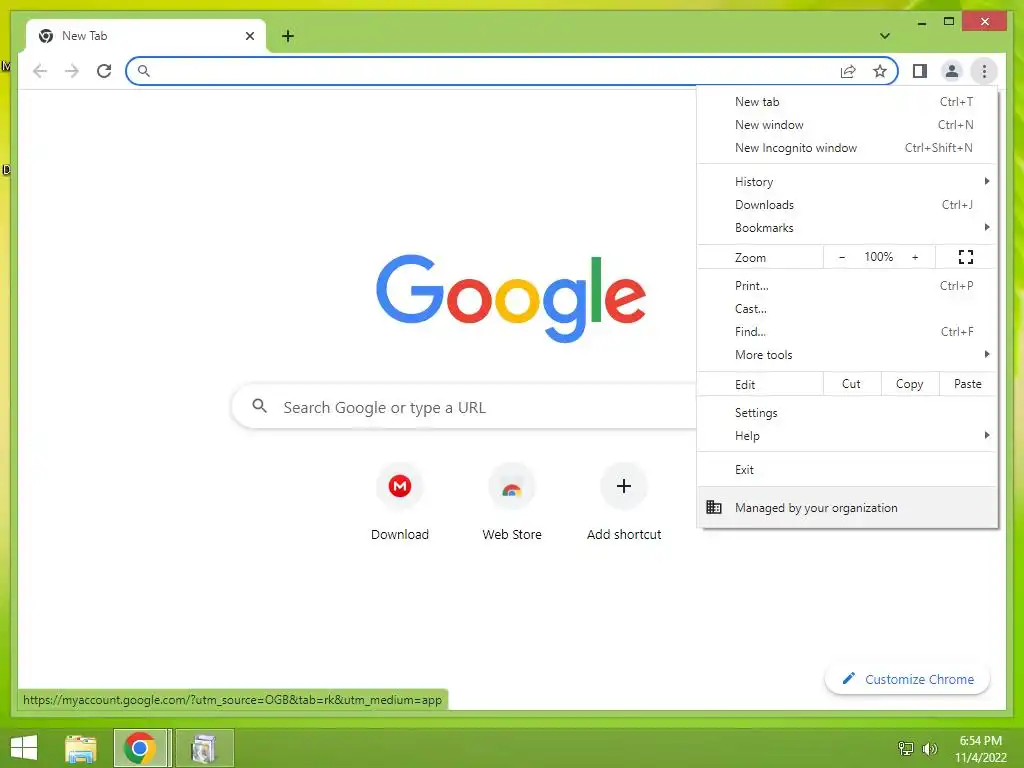Open Downloads from the menu
This screenshot has height=768, width=1024.
pos(847,204)
